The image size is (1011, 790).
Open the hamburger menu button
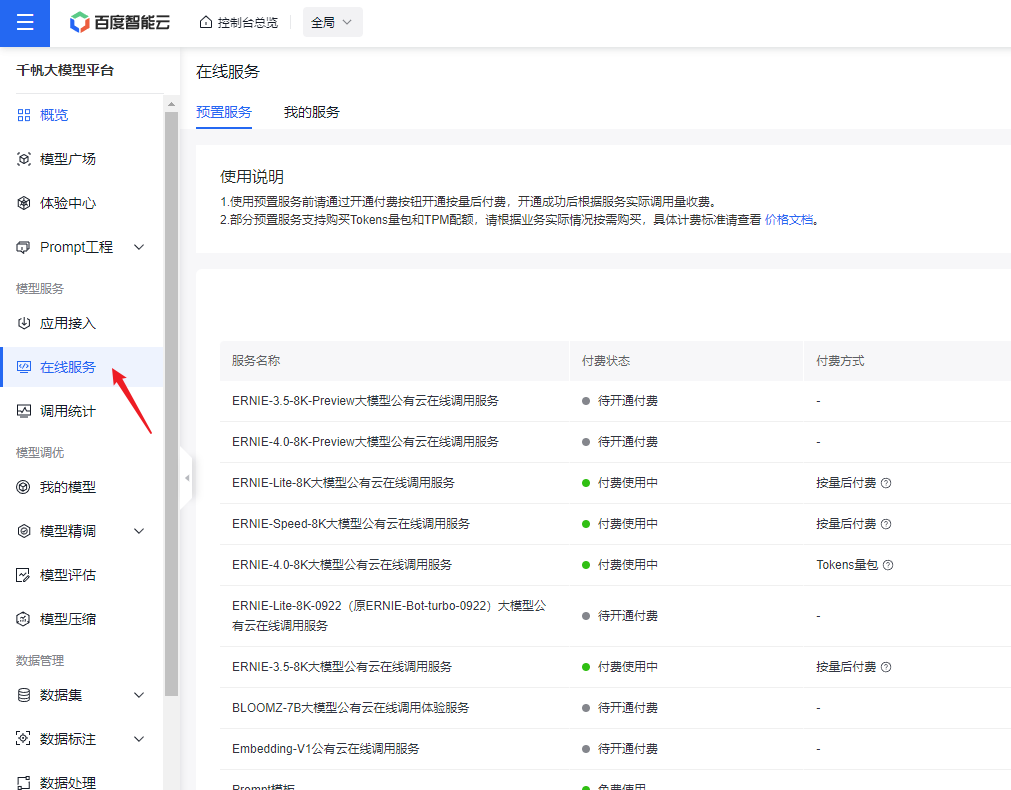pos(25,23)
